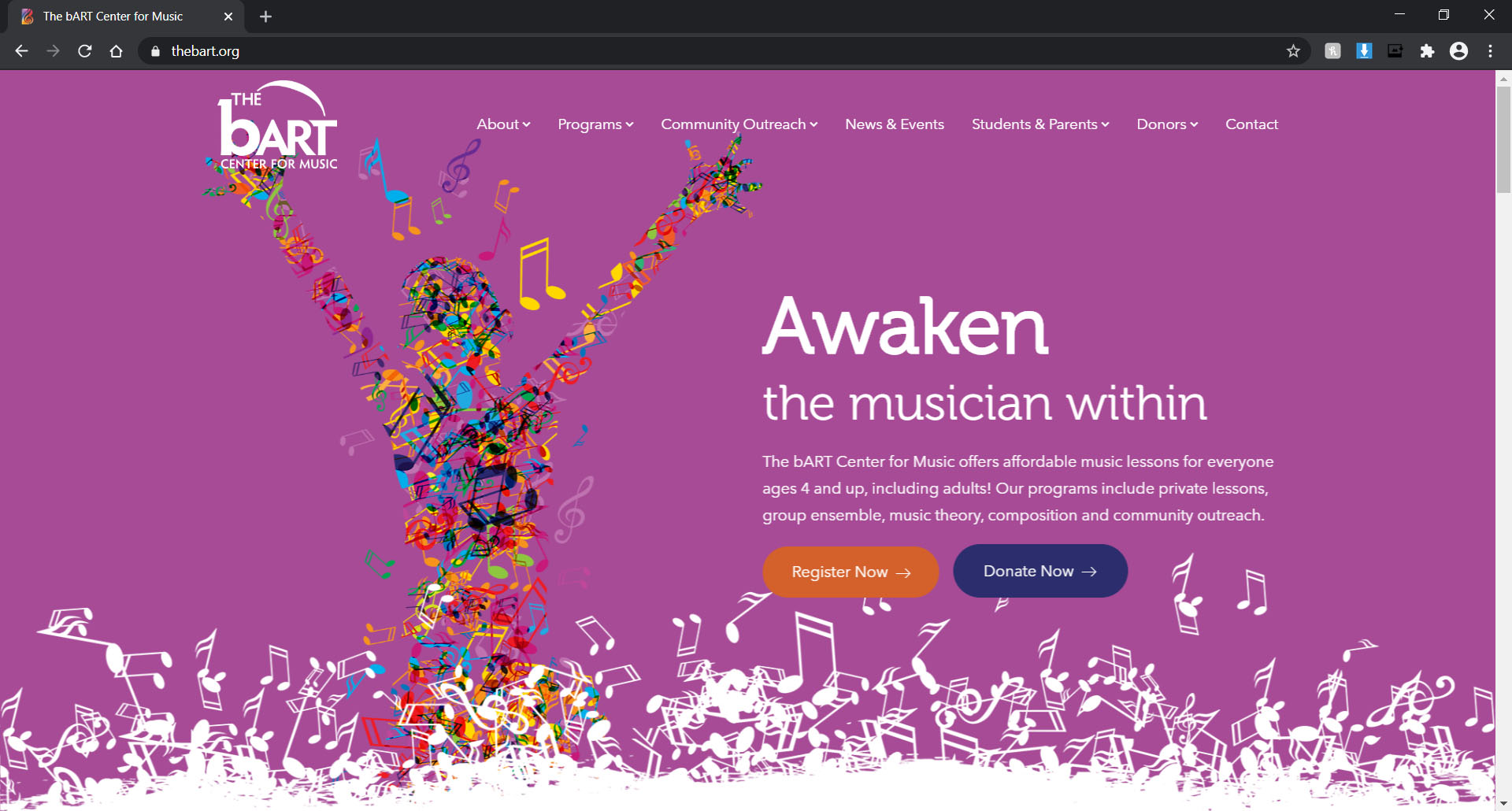Image resolution: width=1512 pixels, height=811 pixels.
Task: Expand the Programs dropdown menu
Action: pyautogui.click(x=595, y=124)
